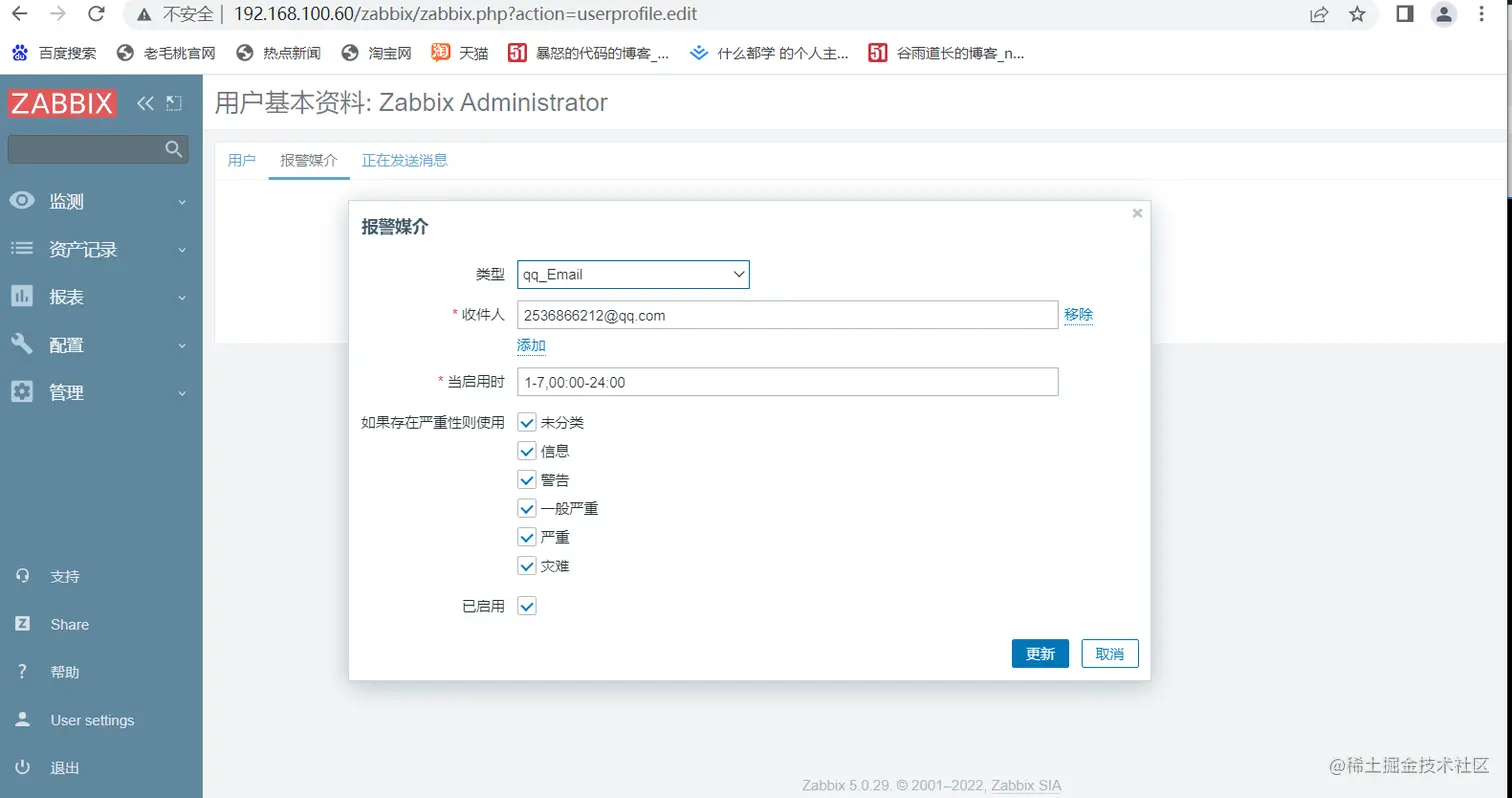
Task: Expand the 配置 menu chevron
Action: pyautogui.click(x=182, y=346)
